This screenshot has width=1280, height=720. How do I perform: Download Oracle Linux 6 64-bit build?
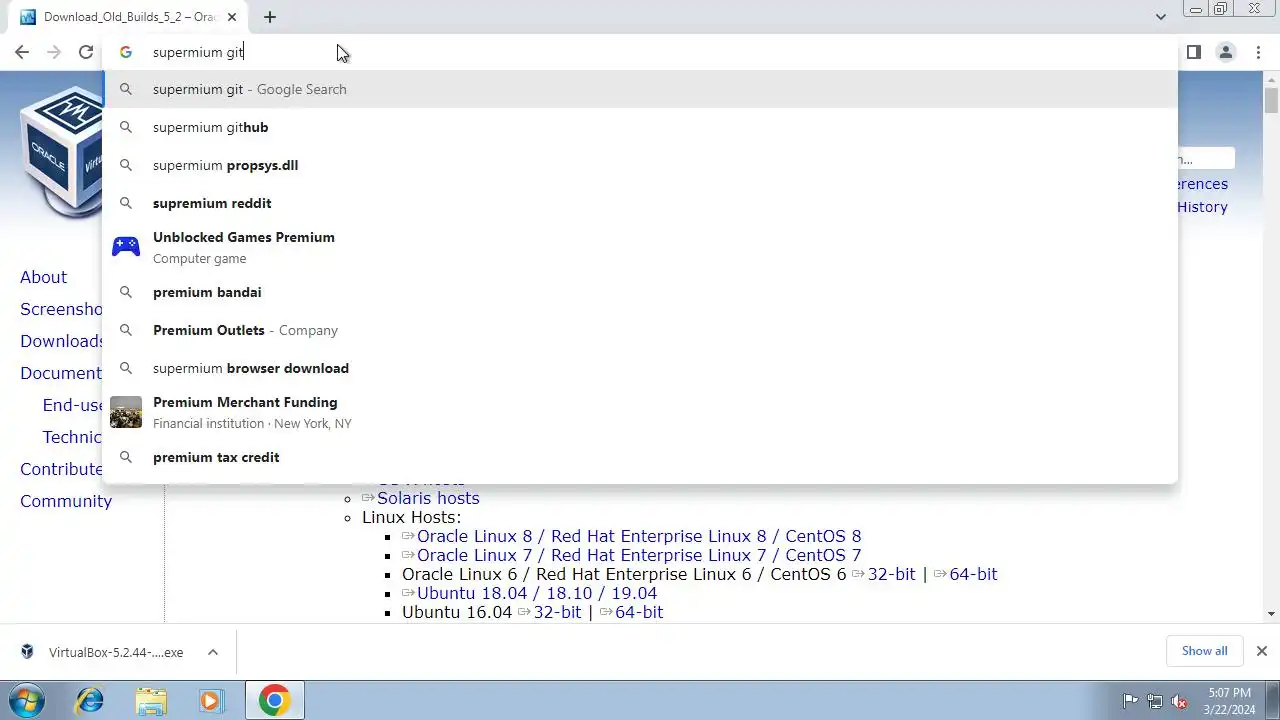pyautogui.click(x=973, y=574)
